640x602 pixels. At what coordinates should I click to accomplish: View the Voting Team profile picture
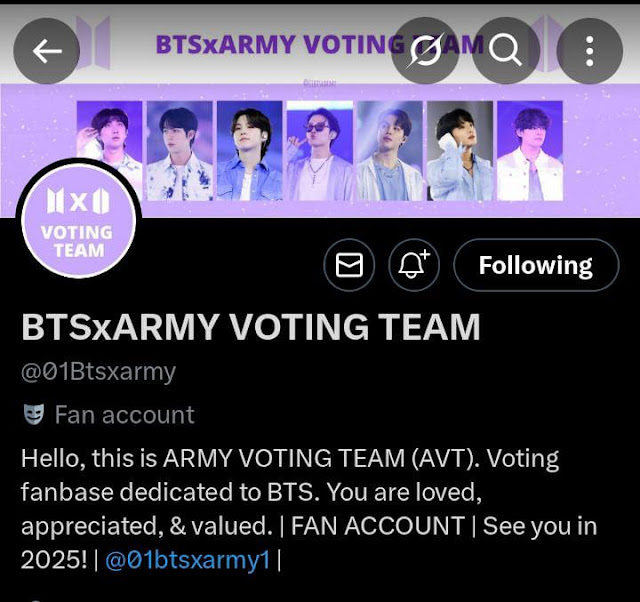tap(78, 220)
